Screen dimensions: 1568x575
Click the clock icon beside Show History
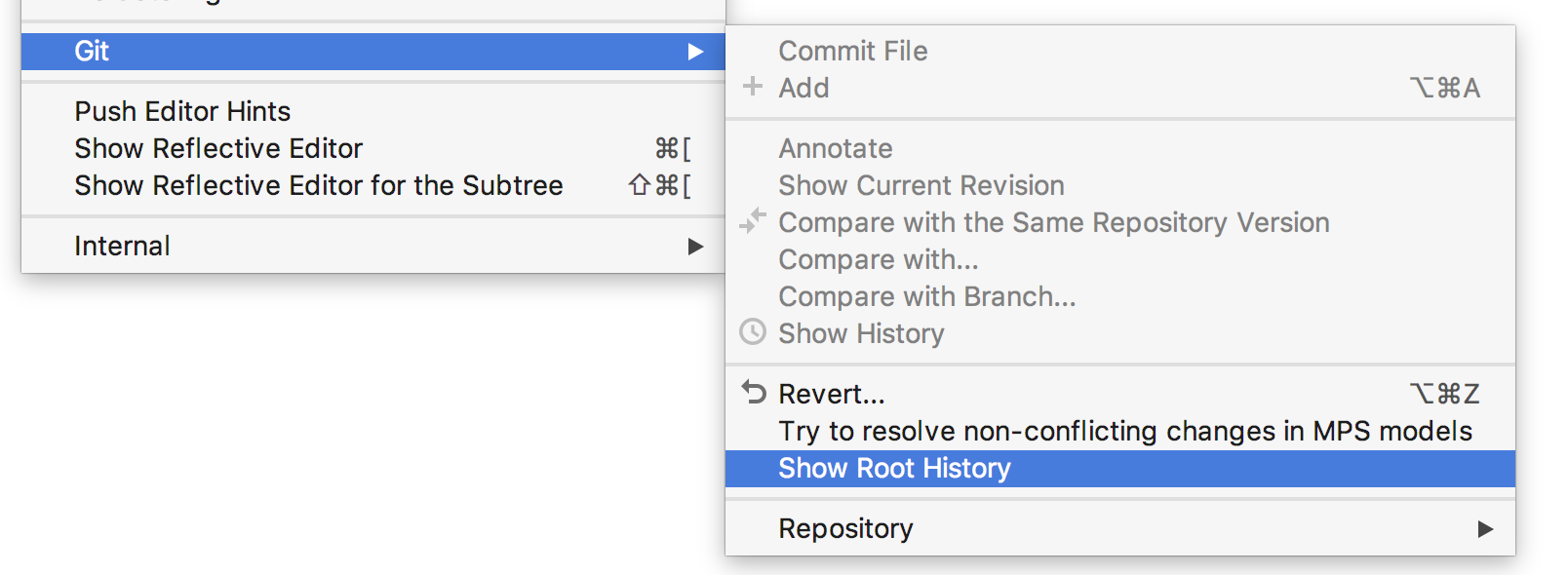point(753,332)
